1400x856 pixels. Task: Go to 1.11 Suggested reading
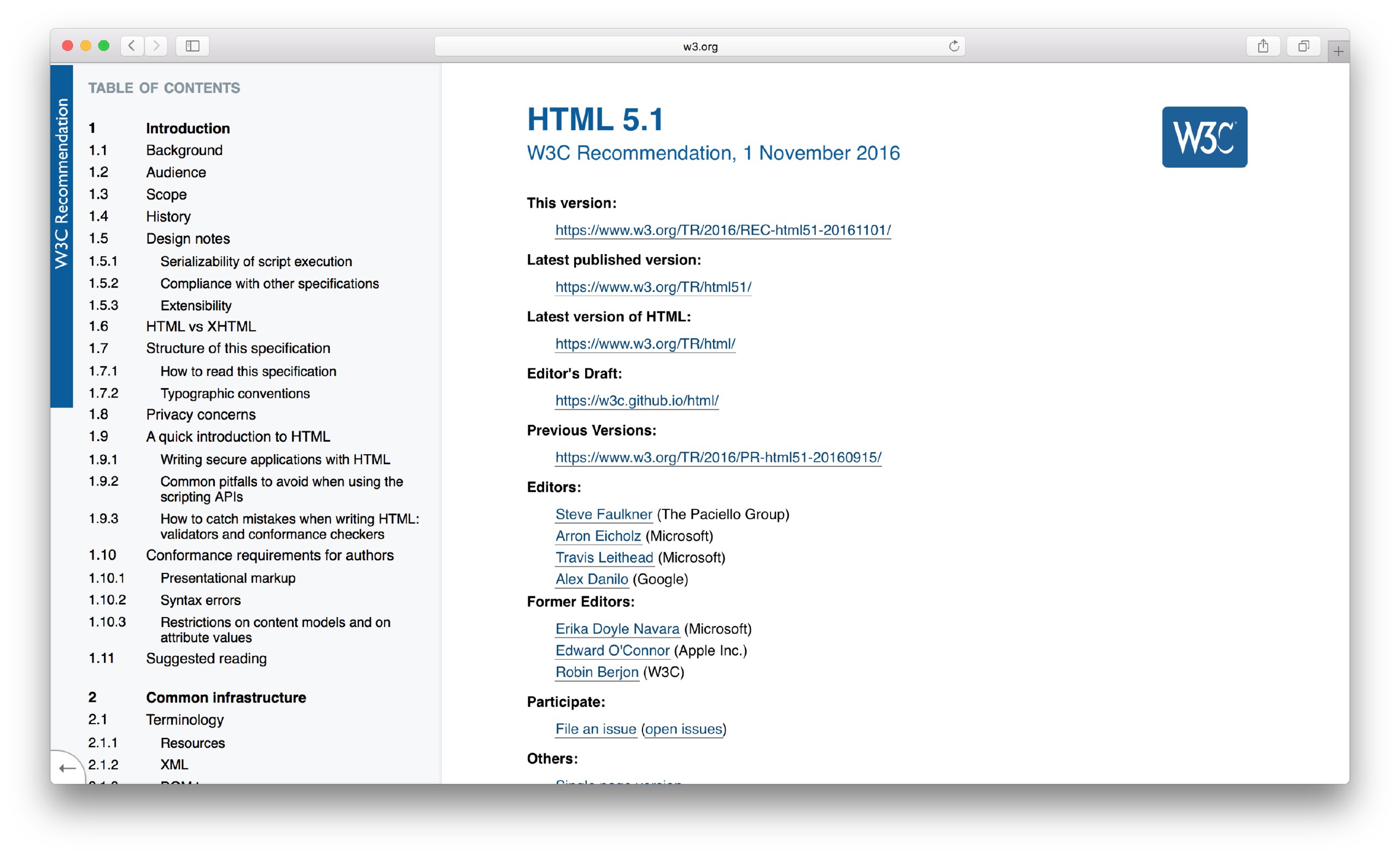[206, 658]
